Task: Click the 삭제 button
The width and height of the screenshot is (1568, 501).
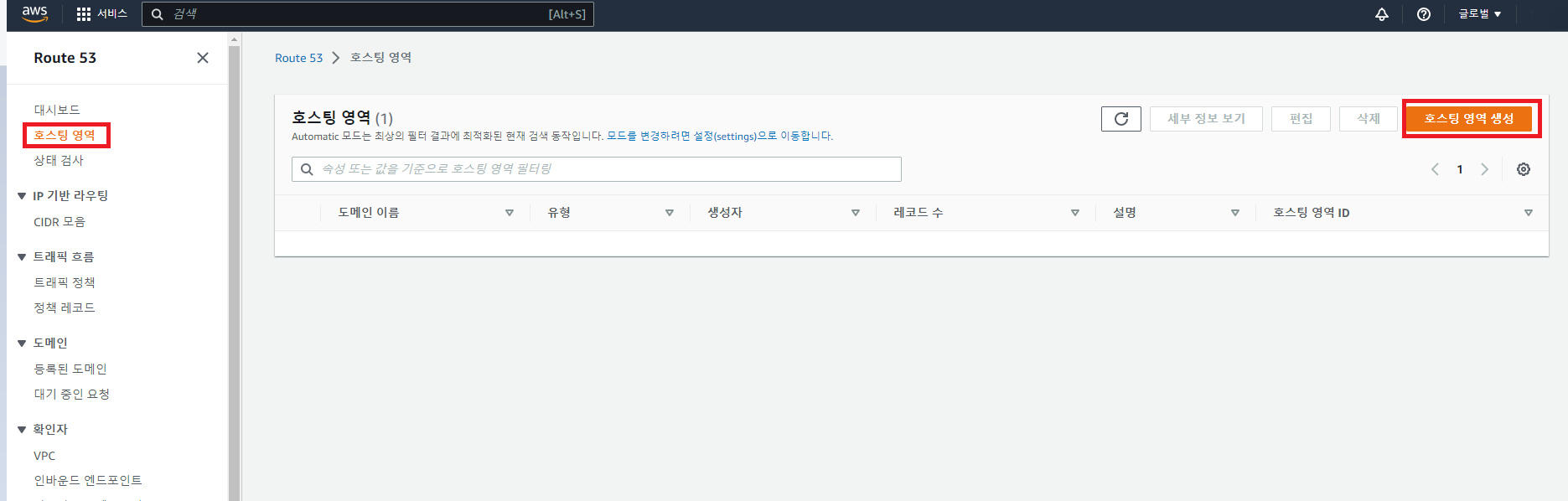Action: pyautogui.click(x=1369, y=119)
